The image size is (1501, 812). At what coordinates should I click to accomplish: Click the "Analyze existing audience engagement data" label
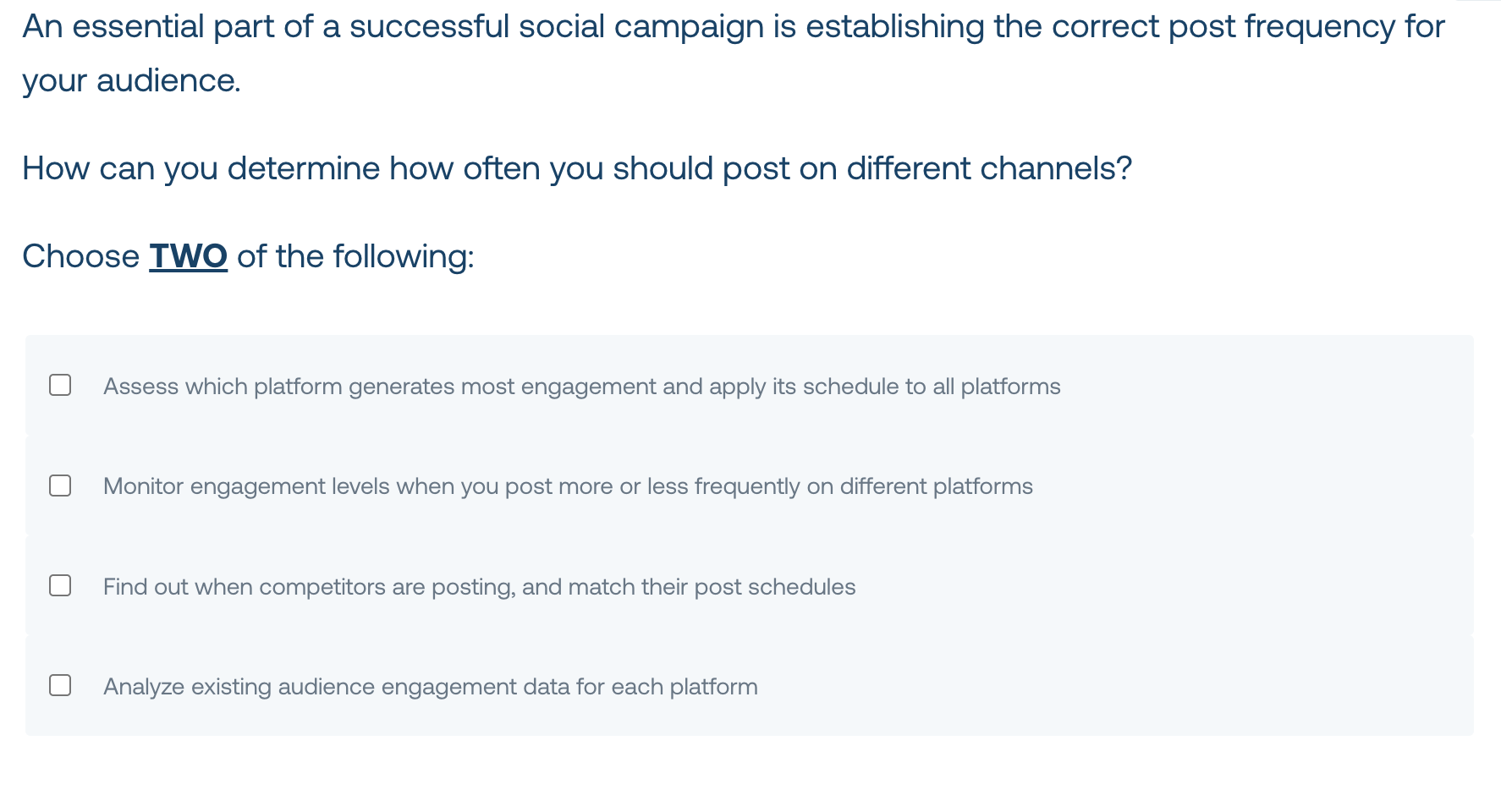430,687
